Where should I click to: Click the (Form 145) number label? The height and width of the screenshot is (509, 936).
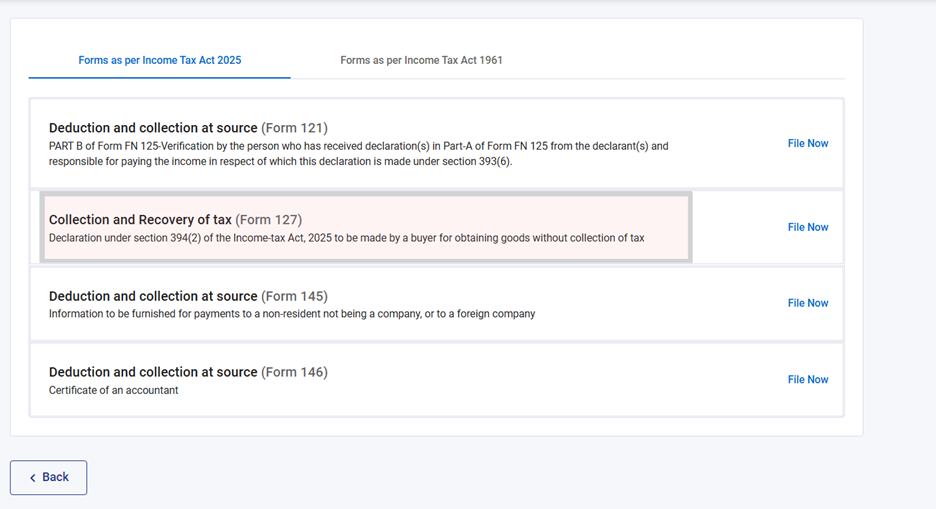(294, 296)
